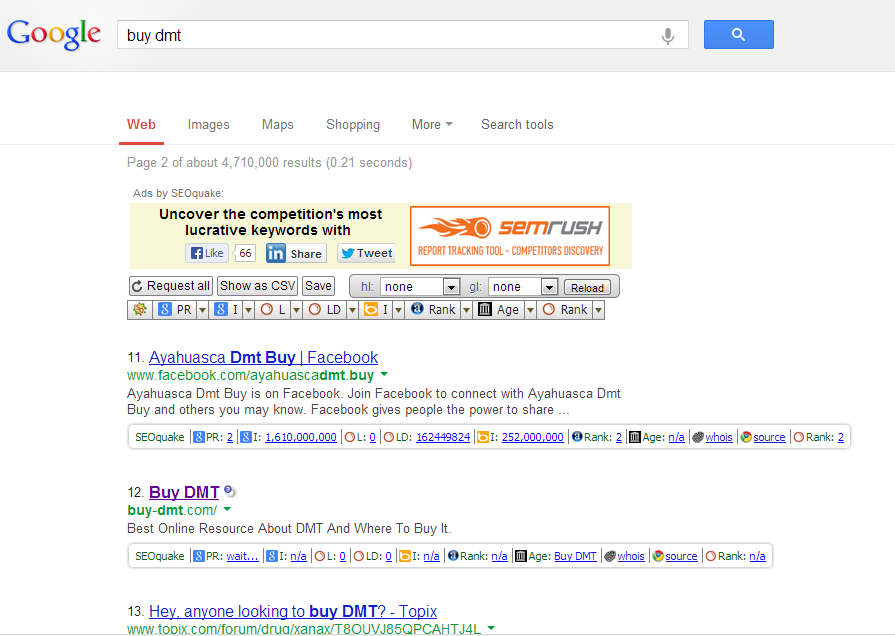Open the SEOquake settings gear icon
895x636 pixels.
click(x=140, y=310)
